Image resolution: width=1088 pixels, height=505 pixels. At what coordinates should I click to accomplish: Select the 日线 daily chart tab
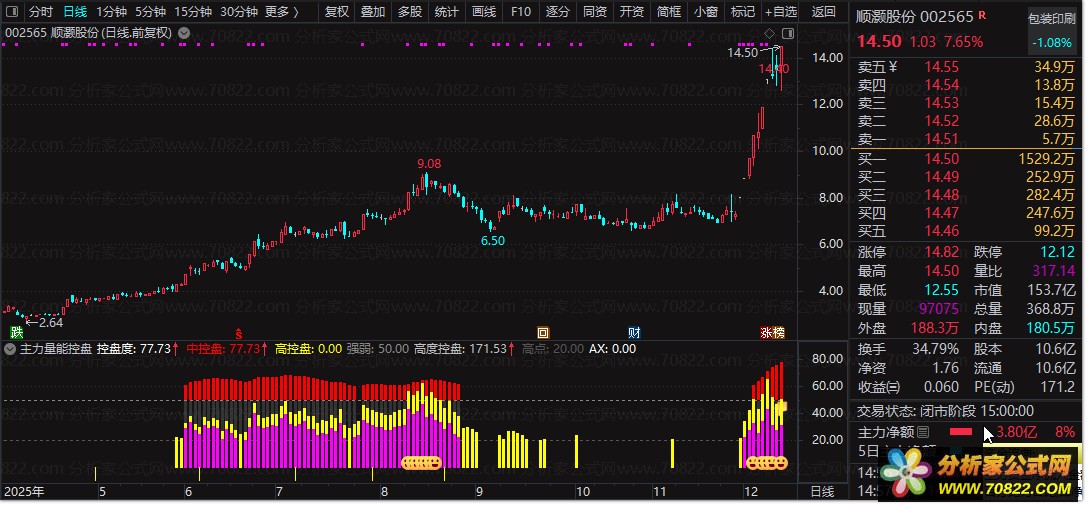click(75, 12)
